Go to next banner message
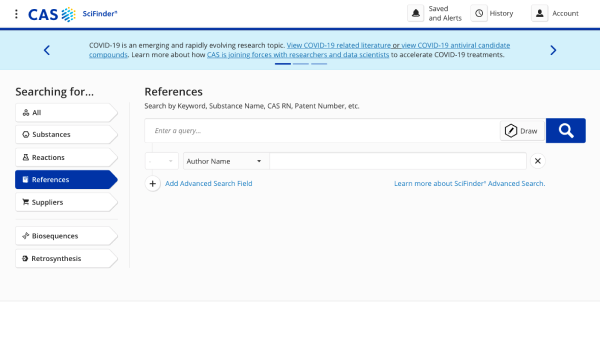The image size is (600, 360). click(553, 50)
